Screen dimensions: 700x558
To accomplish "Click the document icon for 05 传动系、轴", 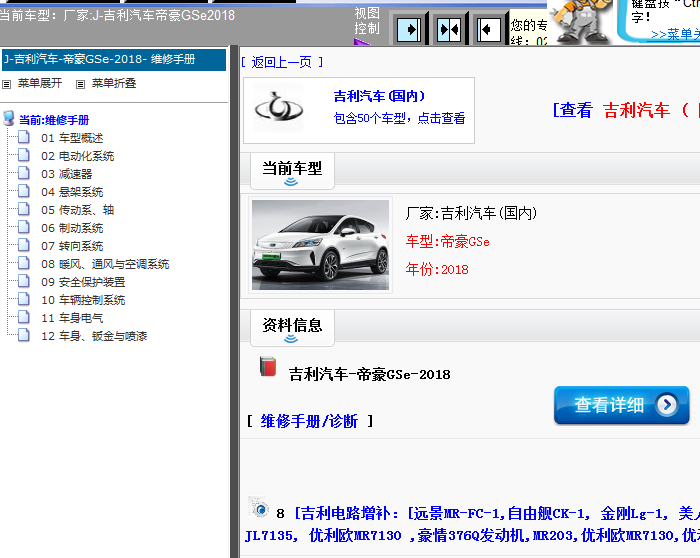I will 24,209.
